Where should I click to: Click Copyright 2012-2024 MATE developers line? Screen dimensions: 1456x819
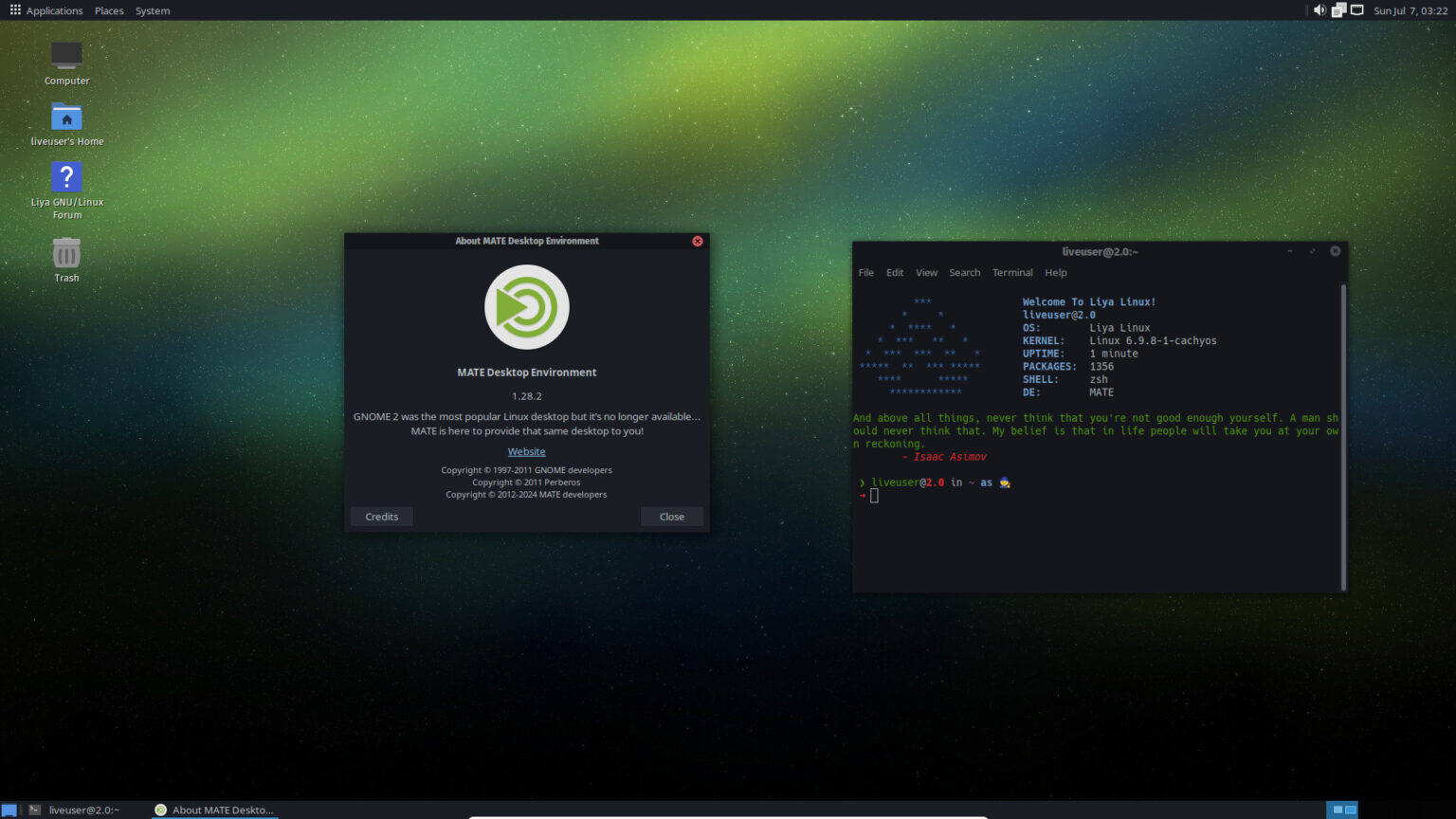(x=526, y=495)
